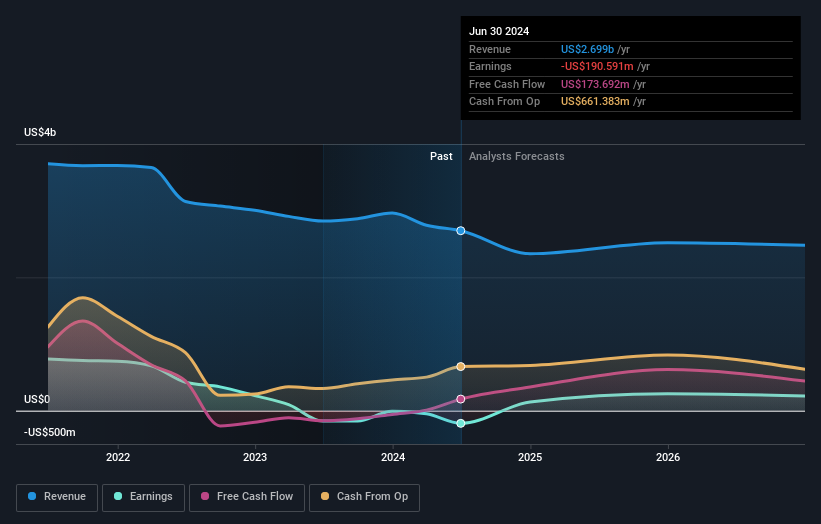Click the US$2.699b revenue value
821x524 pixels.
587,49
